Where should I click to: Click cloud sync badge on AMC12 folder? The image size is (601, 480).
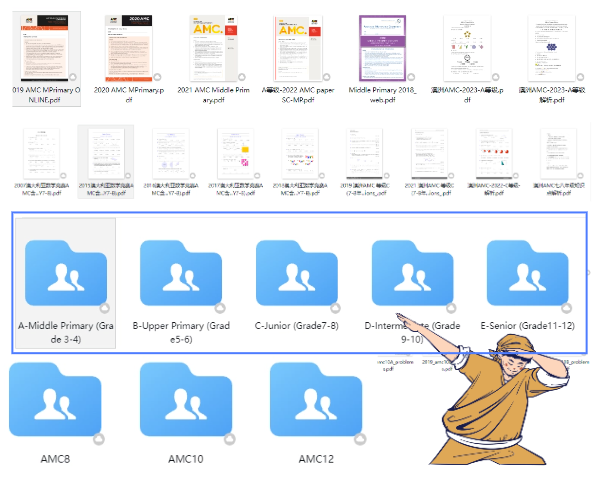(x=360, y=439)
